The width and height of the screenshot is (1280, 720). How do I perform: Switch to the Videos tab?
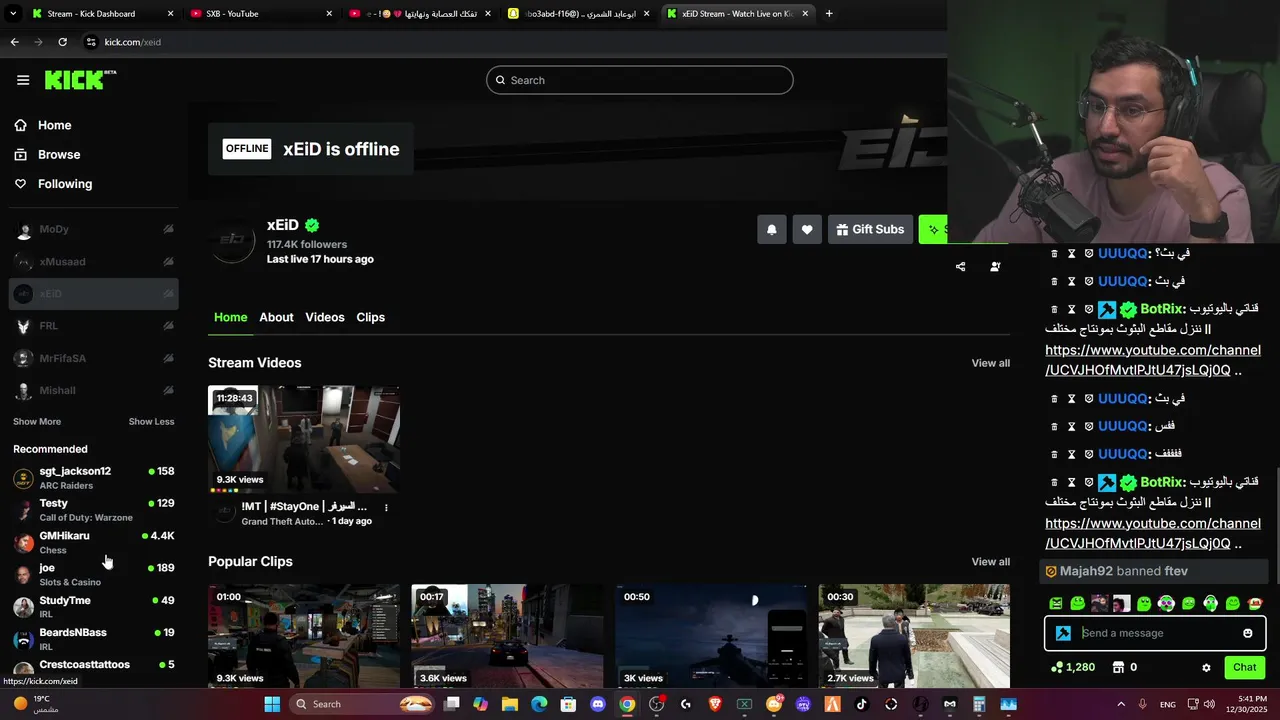325,317
